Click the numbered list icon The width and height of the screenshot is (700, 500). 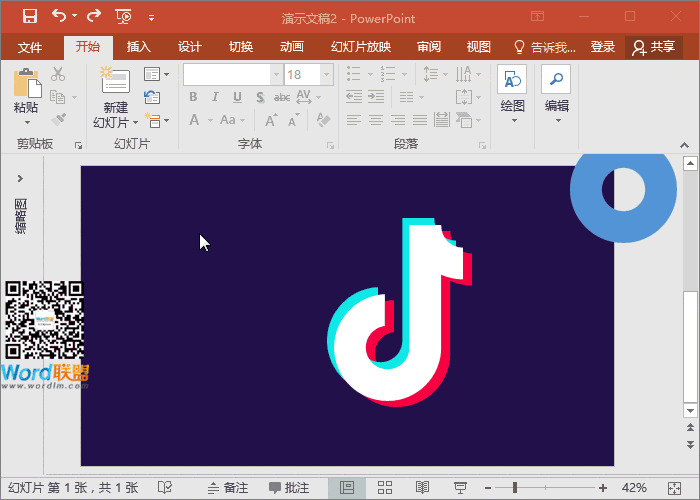(x=388, y=74)
